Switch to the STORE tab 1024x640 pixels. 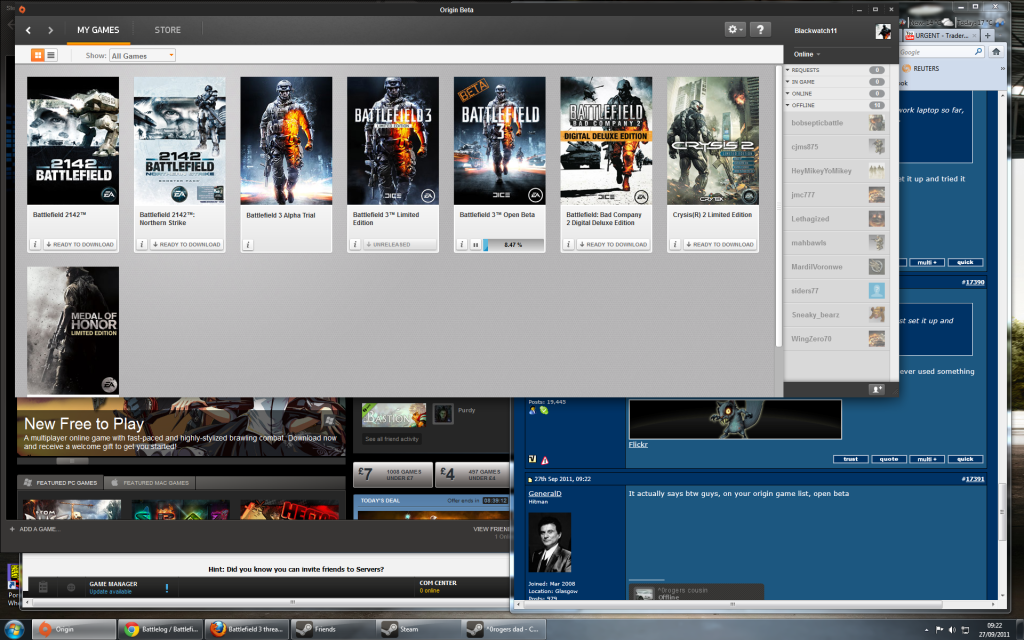168,30
